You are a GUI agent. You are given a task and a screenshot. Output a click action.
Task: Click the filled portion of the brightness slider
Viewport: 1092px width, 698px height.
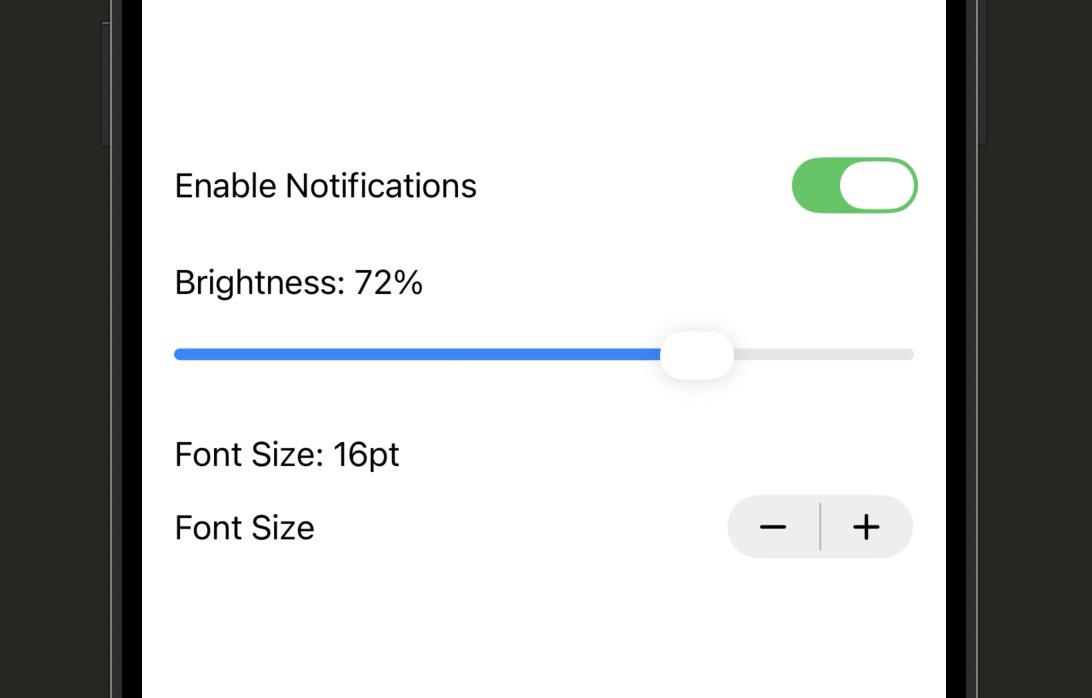pyautogui.click(x=420, y=354)
